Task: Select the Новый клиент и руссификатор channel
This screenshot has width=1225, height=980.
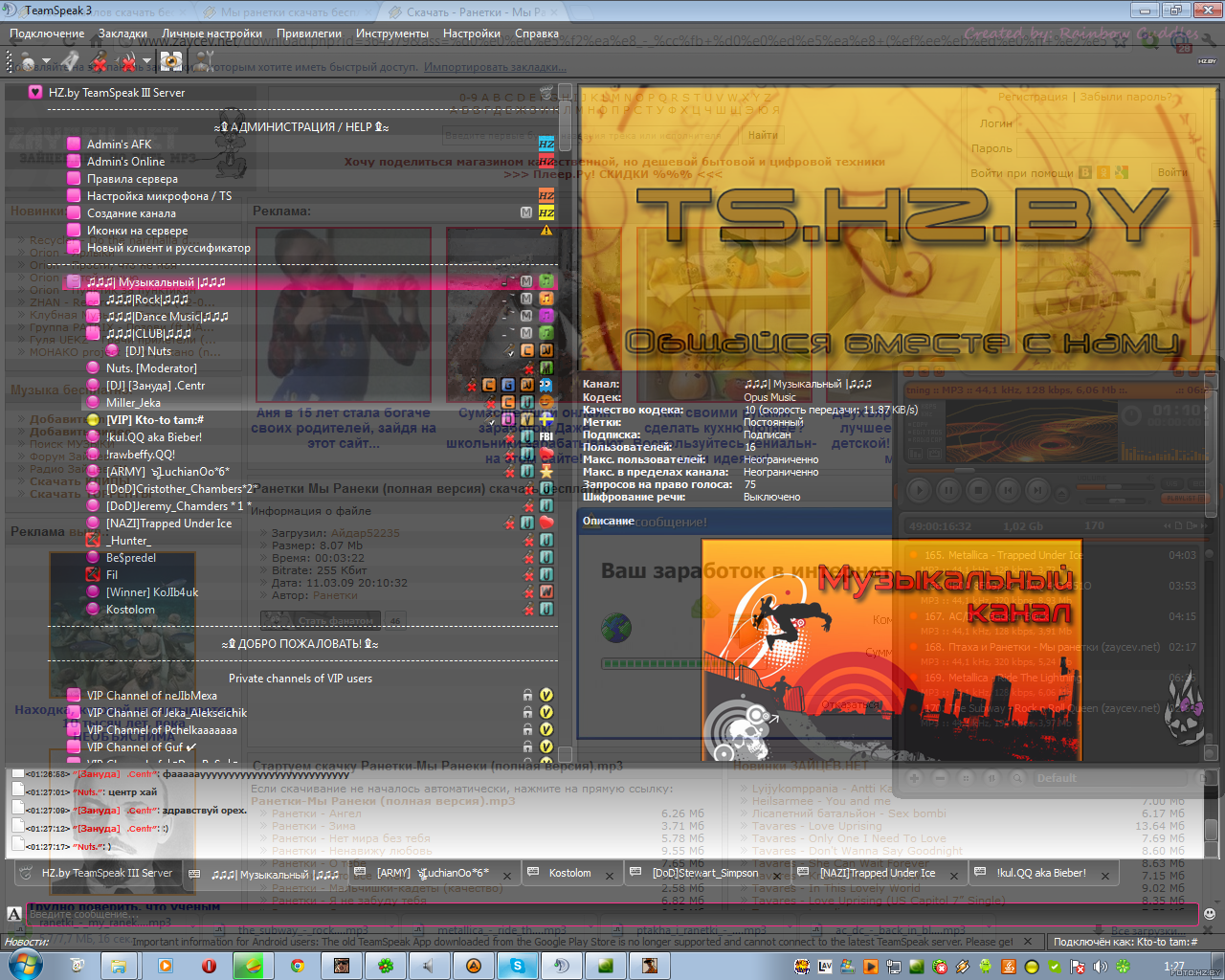Action: pos(168,248)
